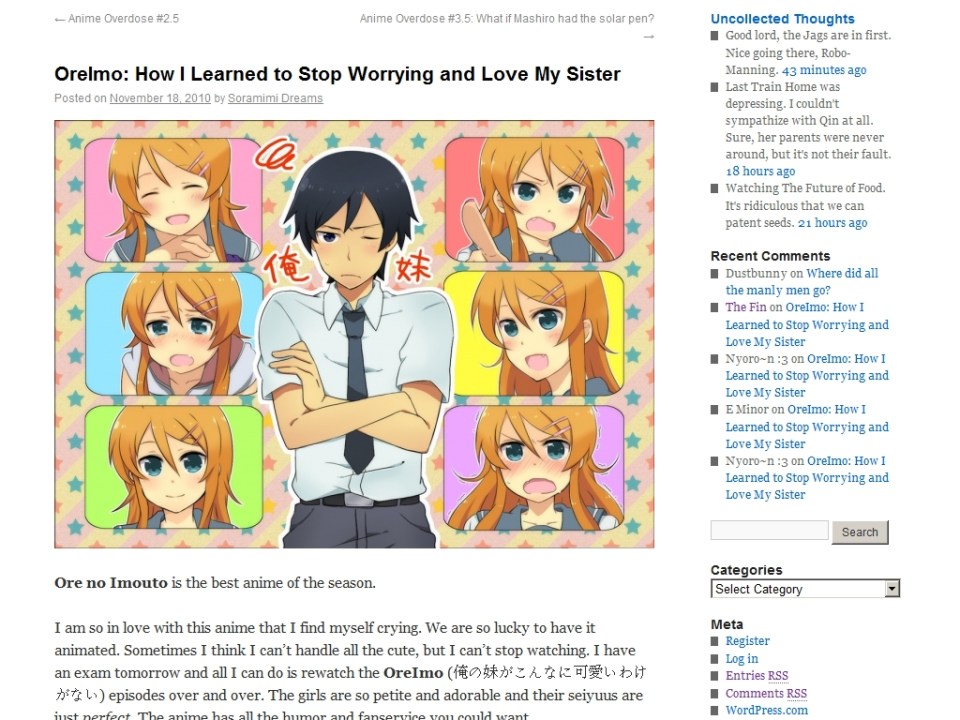Click the Search button

(x=860, y=532)
